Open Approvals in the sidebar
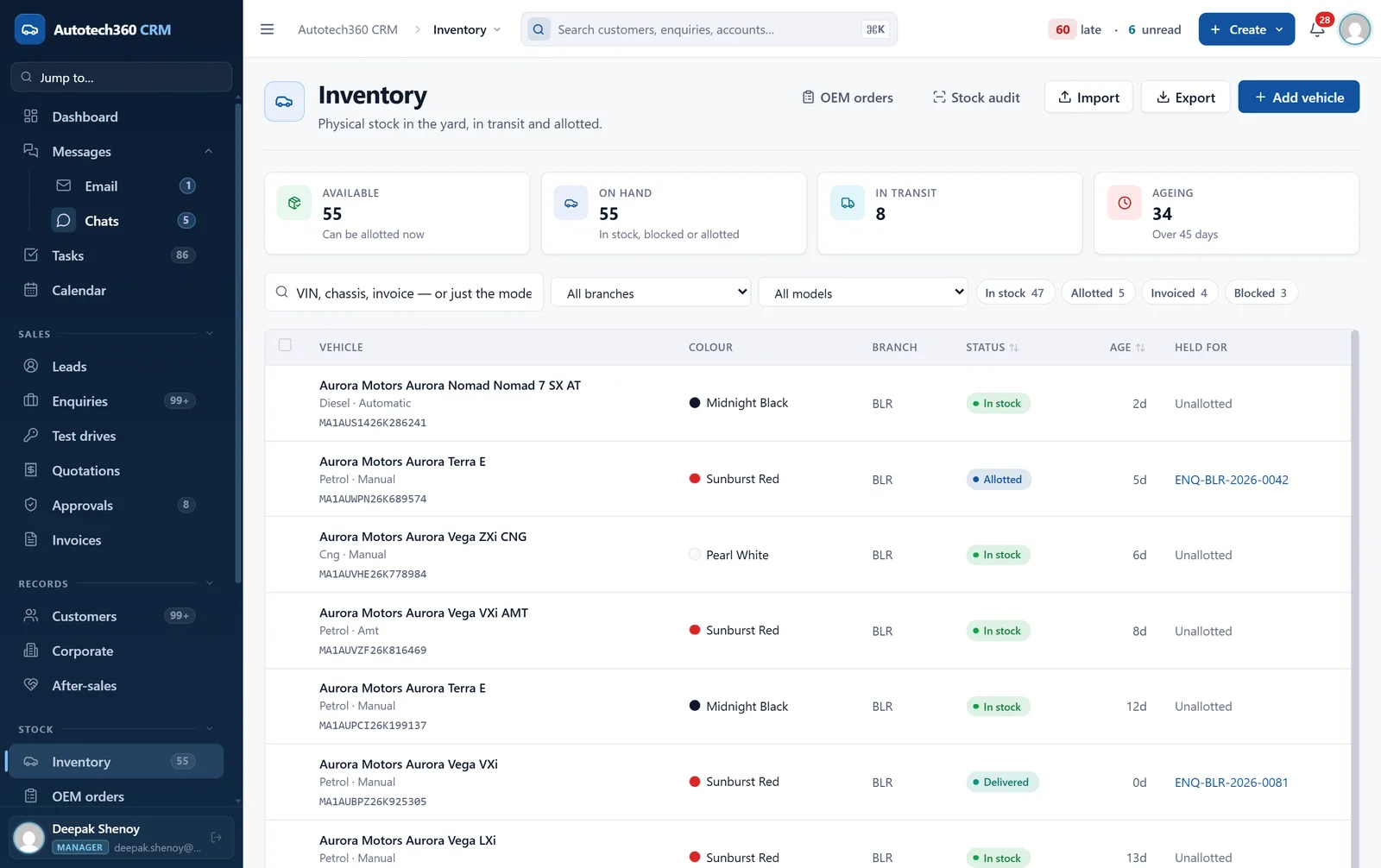The height and width of the screenshot is (868, 1381). click(x=117, y=506)
